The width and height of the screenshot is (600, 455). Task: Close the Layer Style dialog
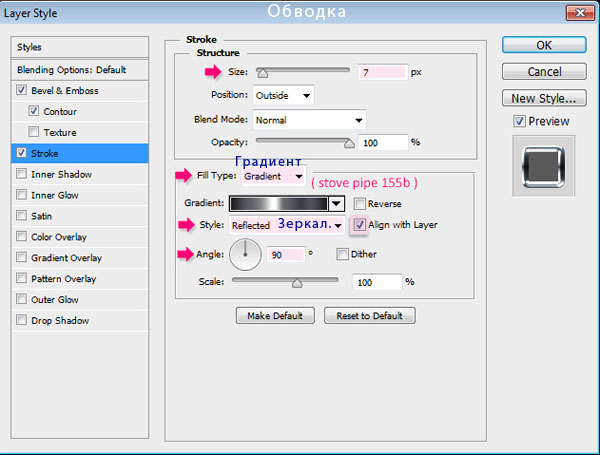pos(580,13)
